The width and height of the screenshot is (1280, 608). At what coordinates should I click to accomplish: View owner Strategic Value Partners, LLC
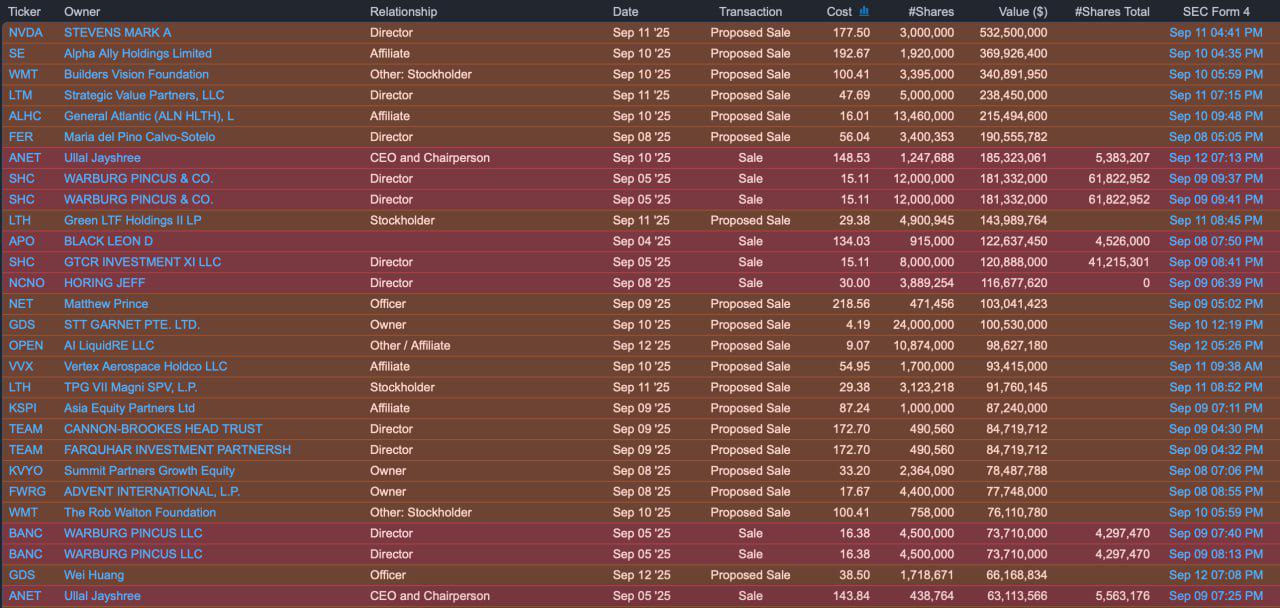click(144, 96)
